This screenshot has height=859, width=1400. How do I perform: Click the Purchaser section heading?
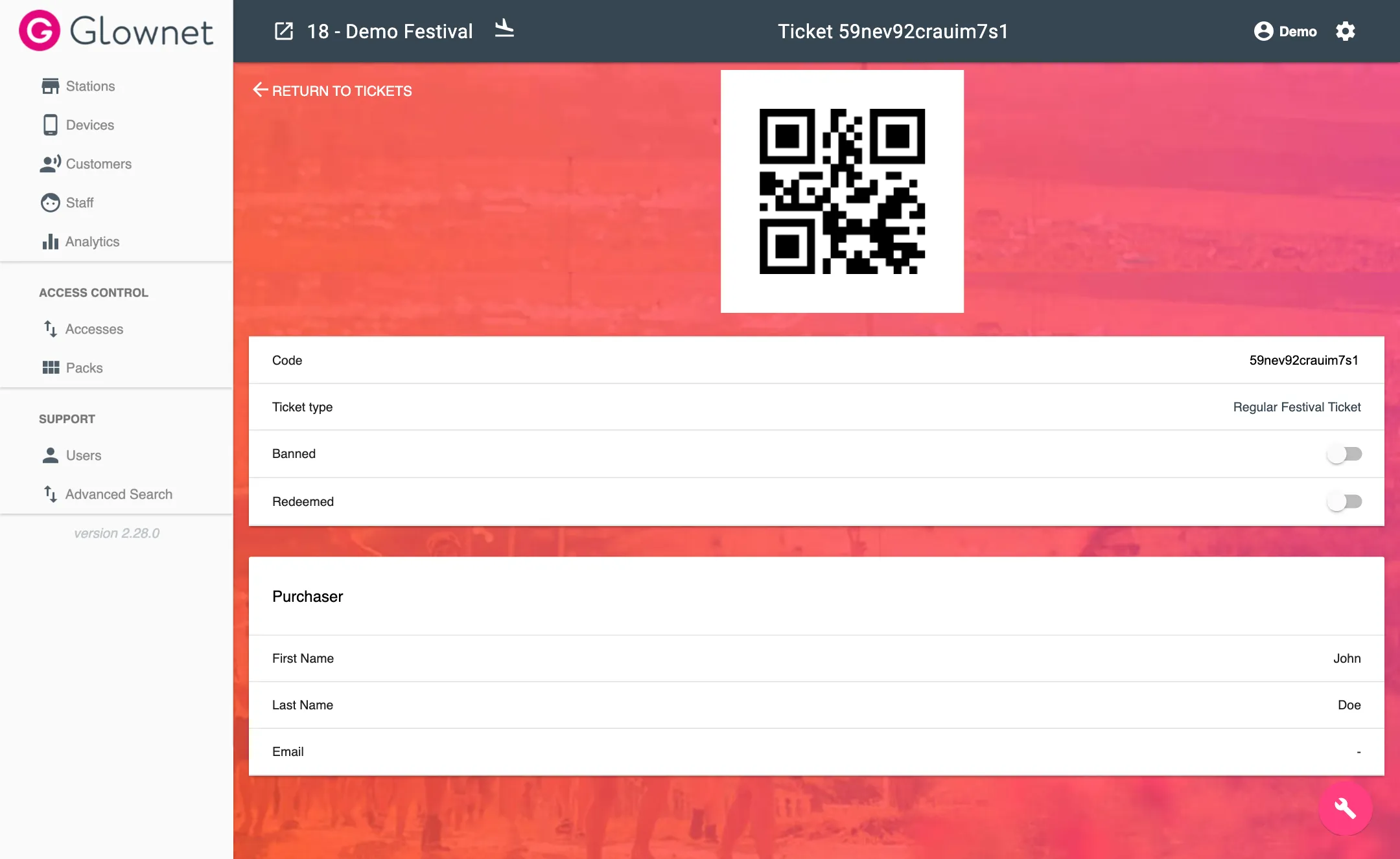click(x=308, y=596)
